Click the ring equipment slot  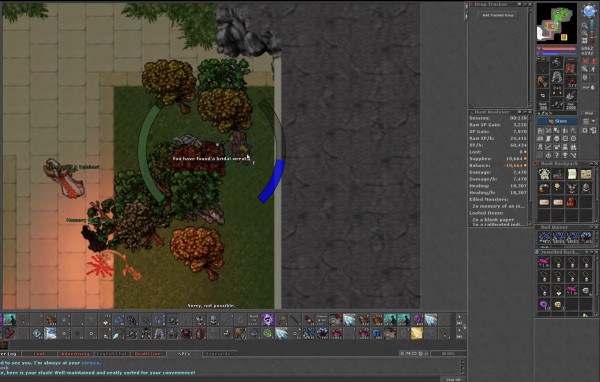coord(542,95)
